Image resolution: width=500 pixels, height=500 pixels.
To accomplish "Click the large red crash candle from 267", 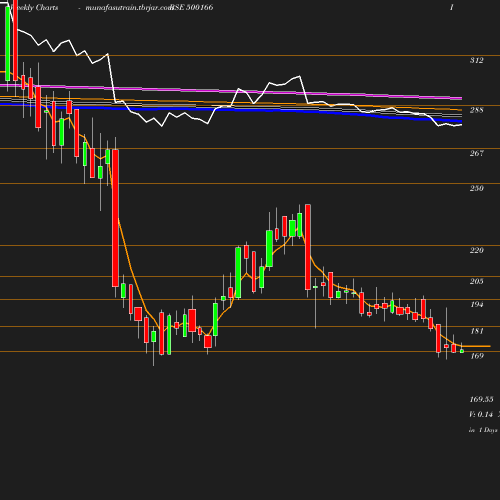I will coord(115,218).
